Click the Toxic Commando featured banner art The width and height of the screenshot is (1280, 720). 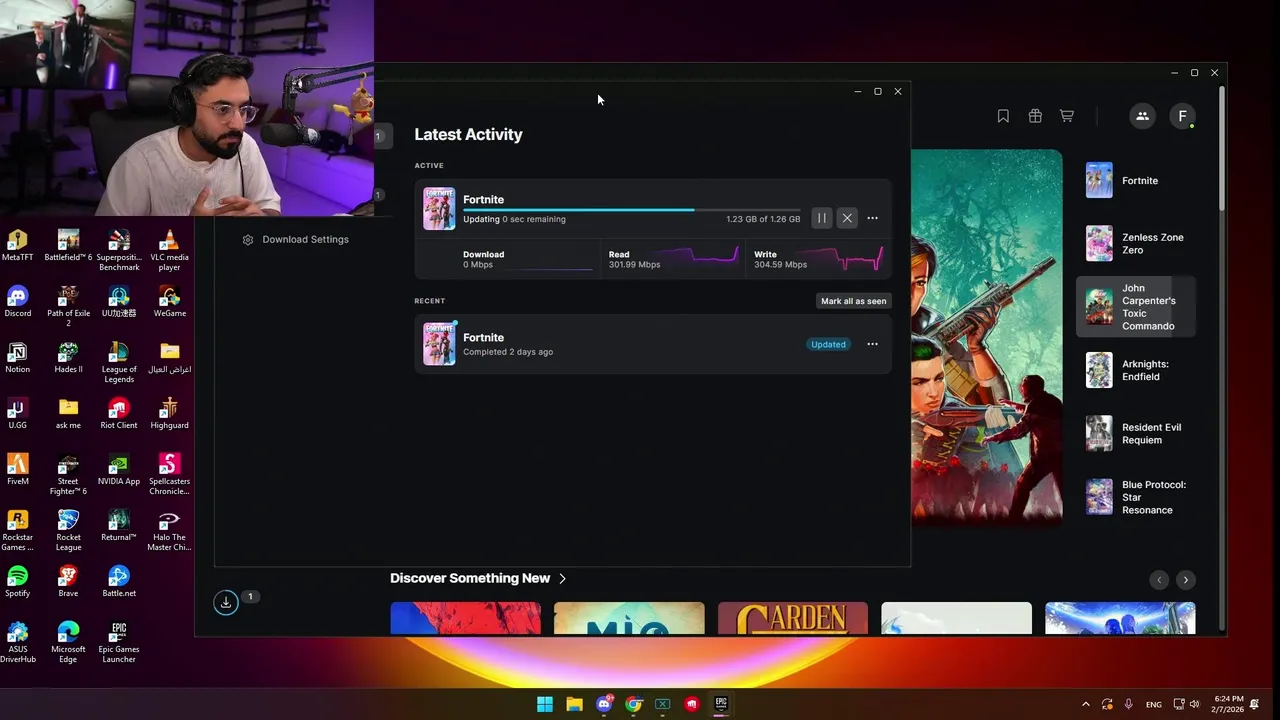click(x=986, y=338)
